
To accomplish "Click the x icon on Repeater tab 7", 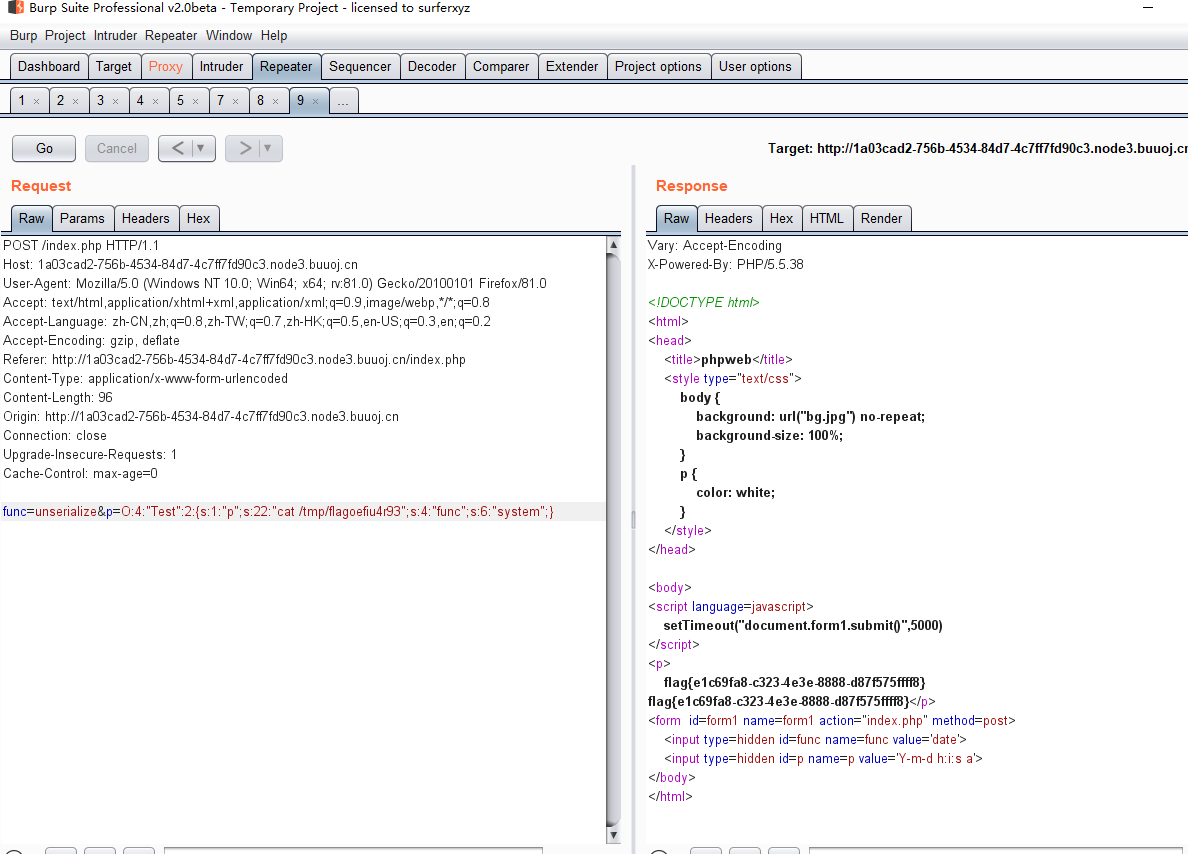I will coord(235,101).
